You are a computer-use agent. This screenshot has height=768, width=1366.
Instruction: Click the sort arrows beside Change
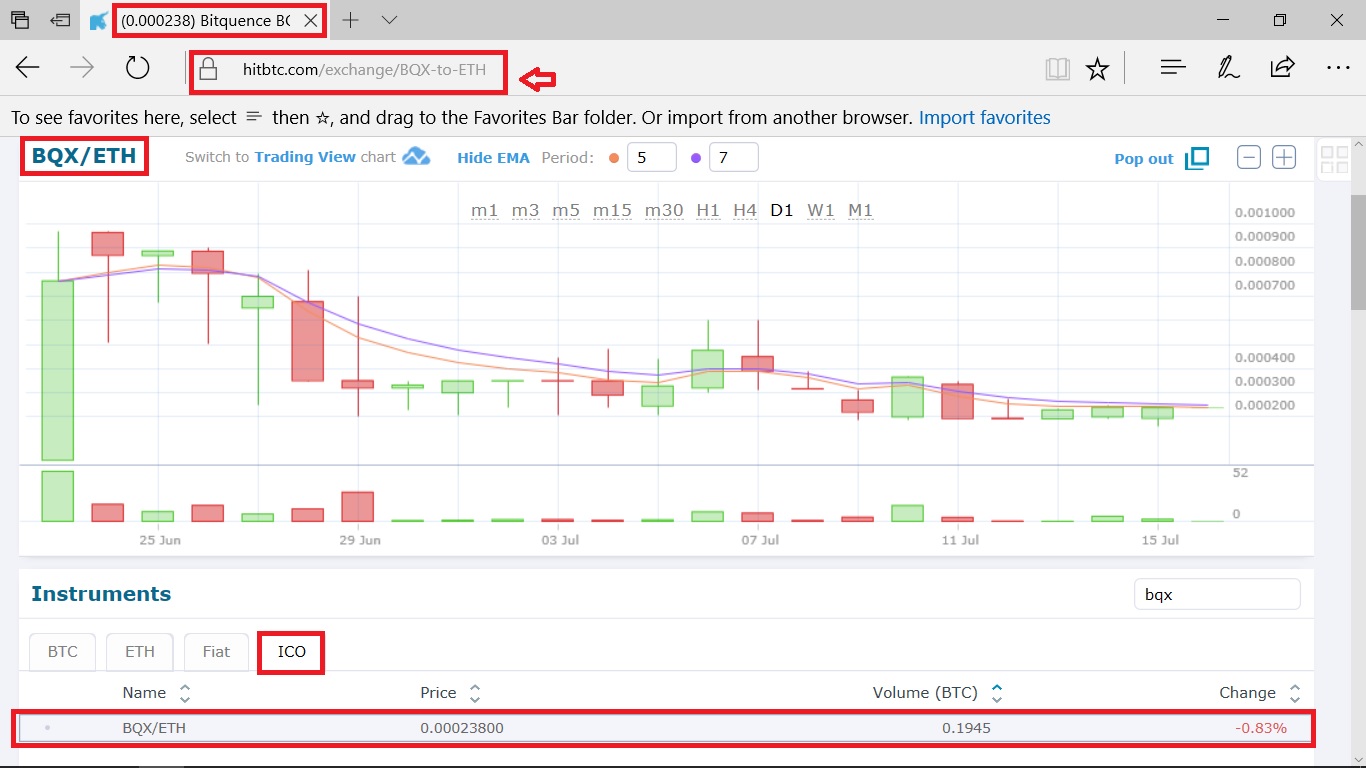point(1295,693)
